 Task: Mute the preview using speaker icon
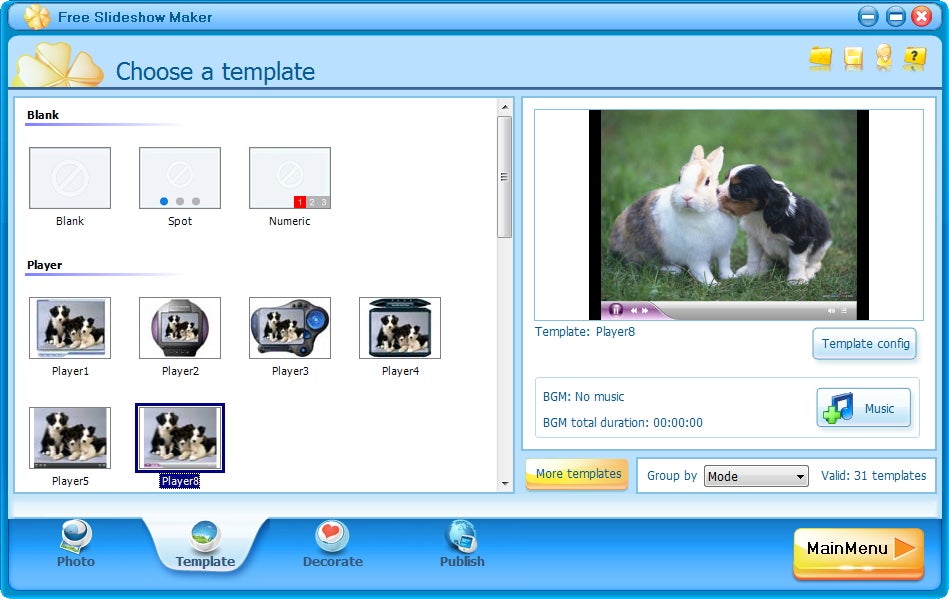[x=831, y=310]
